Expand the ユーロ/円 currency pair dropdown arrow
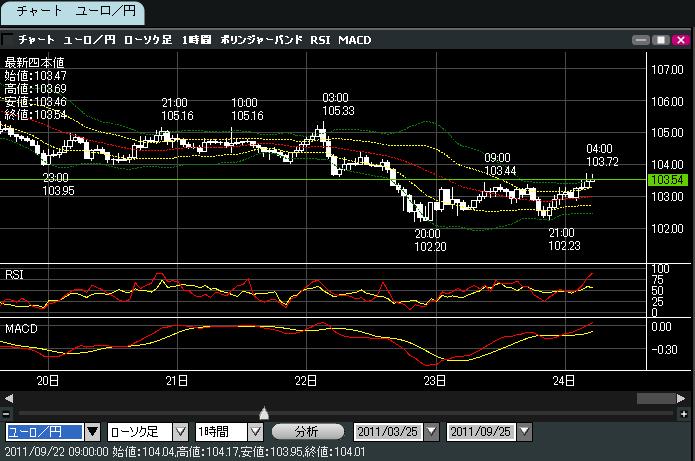The height and width of the screenshot is (461, 695). (93, 432)
